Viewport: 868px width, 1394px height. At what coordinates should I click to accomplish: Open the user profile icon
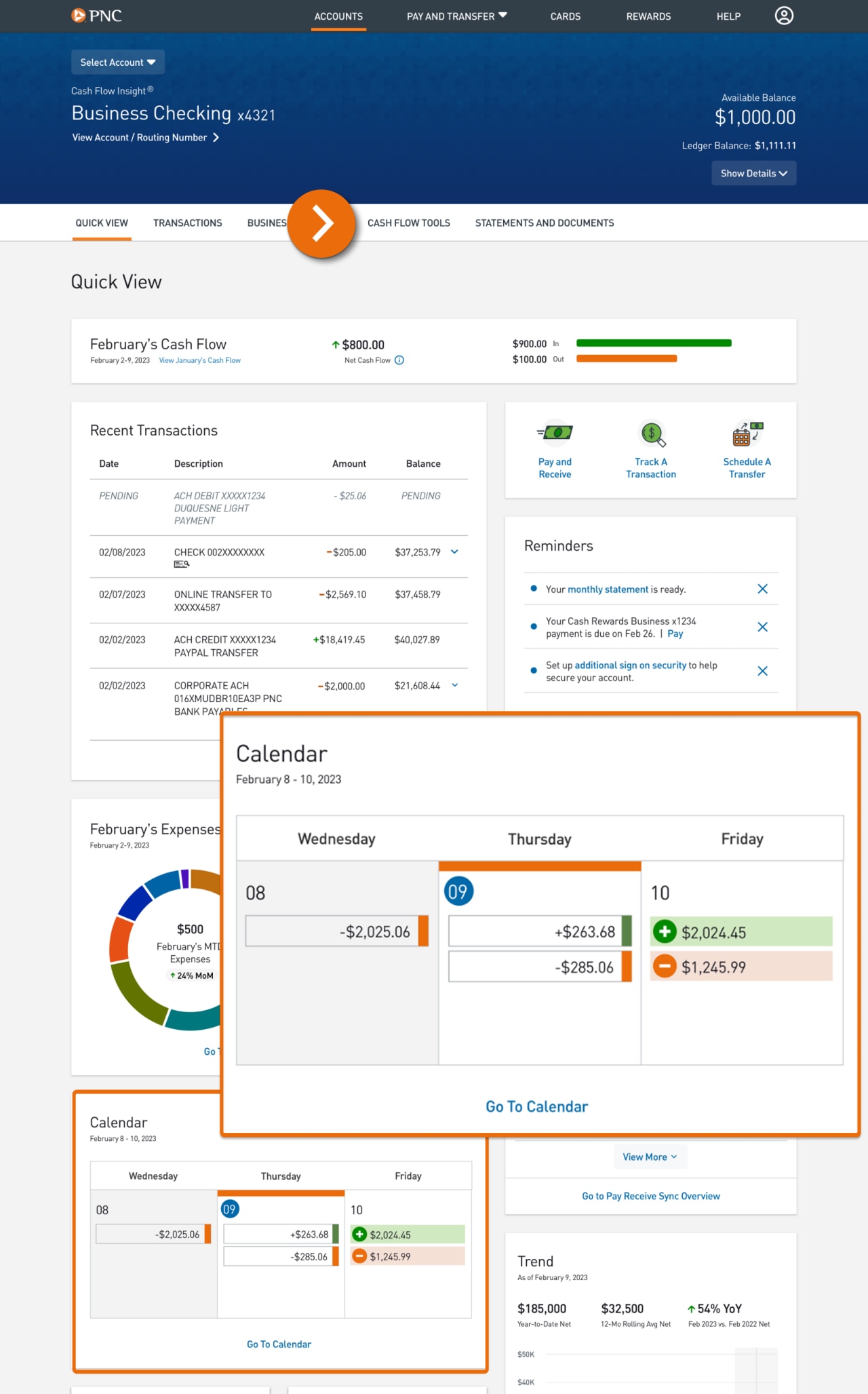[784, 16]
